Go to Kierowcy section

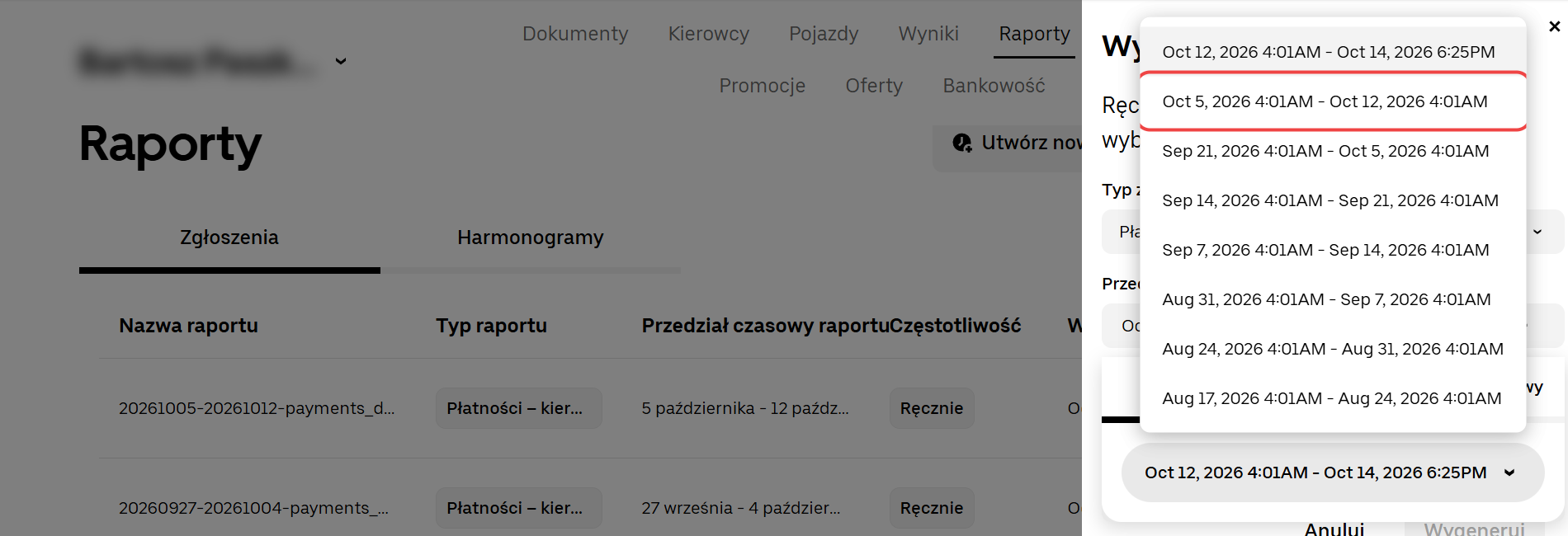pyautogui.click(x=709, y=34)
